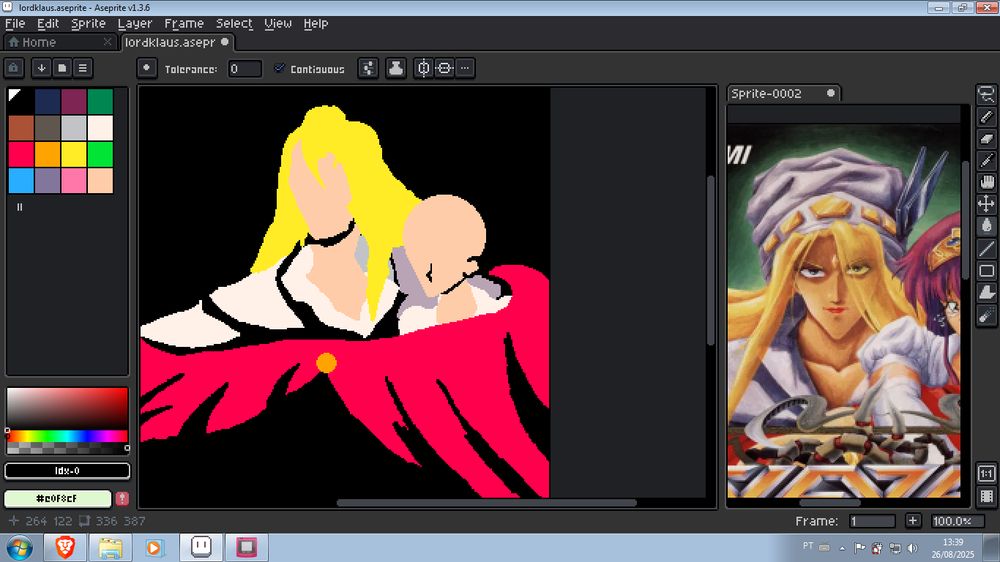Toggle the Contiguous checkbox
Image resolution: width=1000 pixels, height=562 pixels.
[279, 68]
